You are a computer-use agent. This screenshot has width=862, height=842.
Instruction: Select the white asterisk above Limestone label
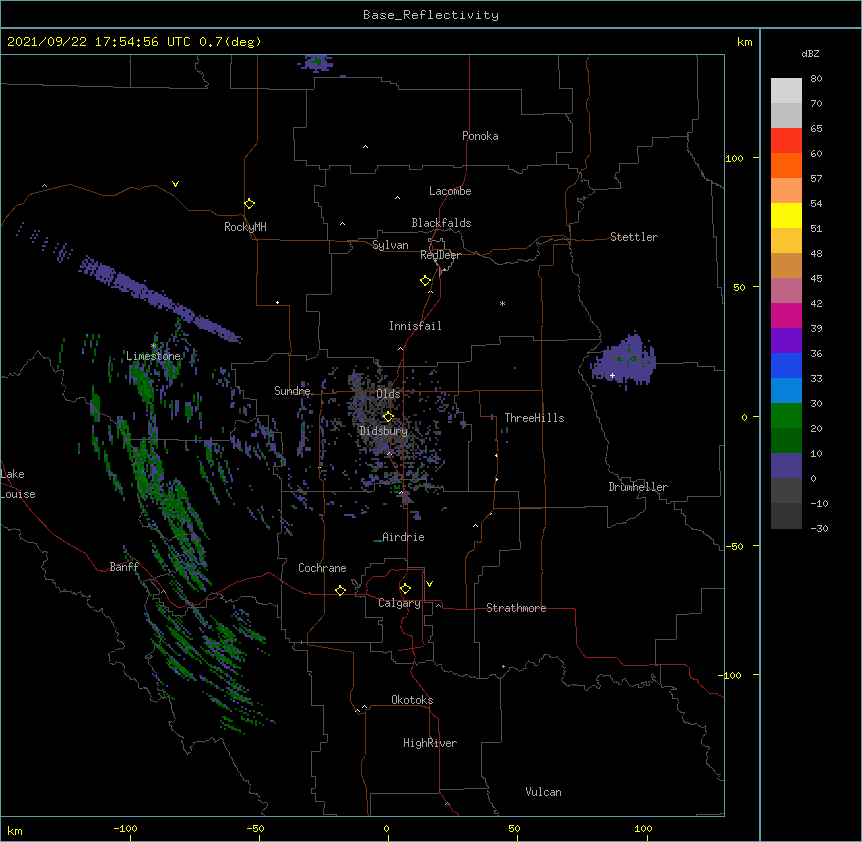click(x=153, y=346)
